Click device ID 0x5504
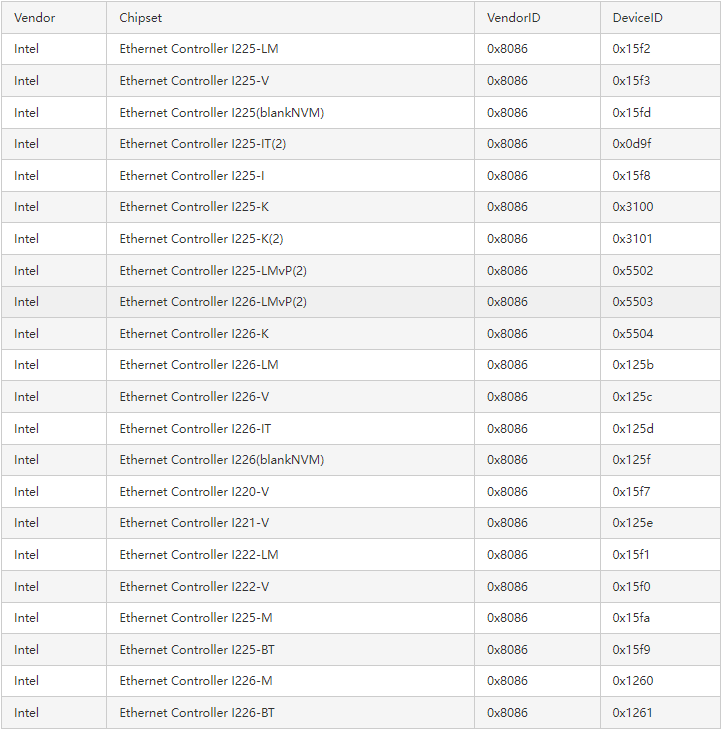Screen dimensions: 724x731 coord(633,333)
